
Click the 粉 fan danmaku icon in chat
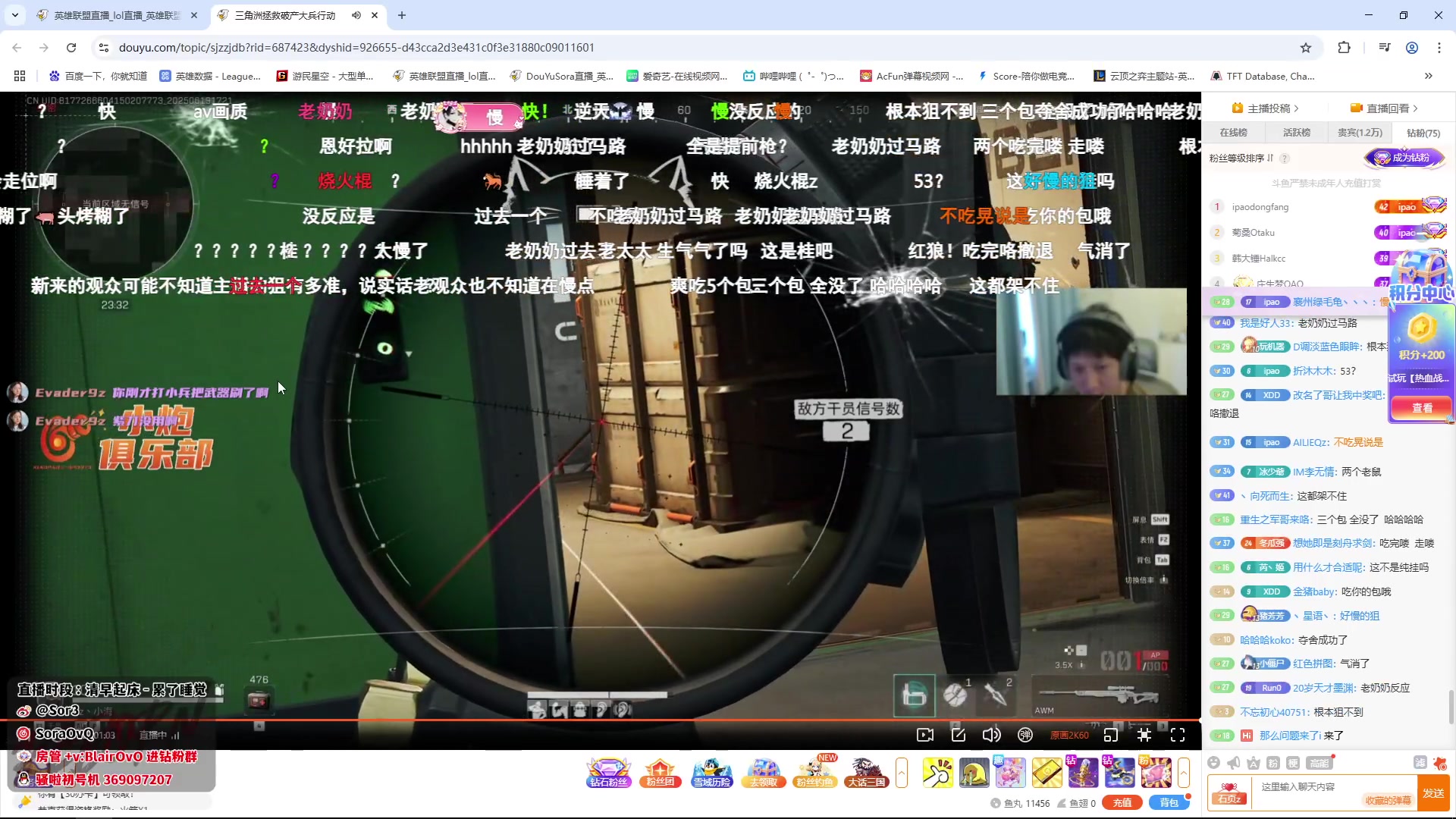coord(1273,763)
